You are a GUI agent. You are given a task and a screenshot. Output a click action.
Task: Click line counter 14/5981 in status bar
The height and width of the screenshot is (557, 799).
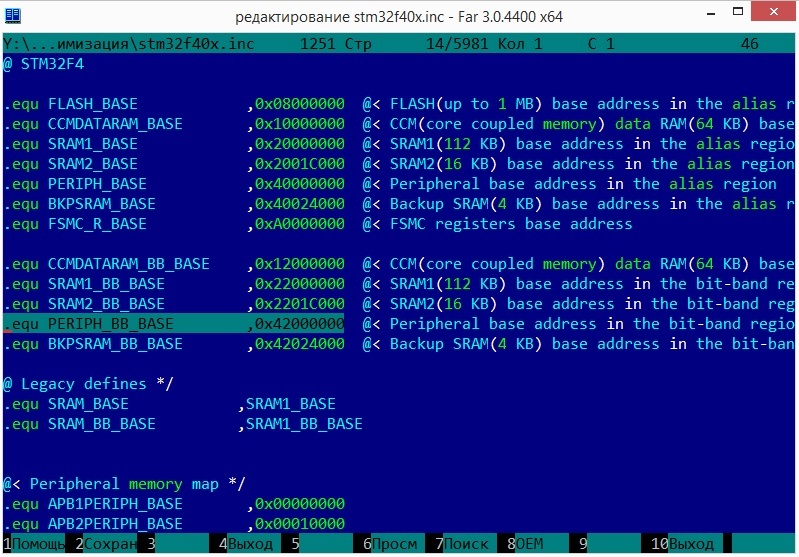pyautogui.click(x=457, y=44)
